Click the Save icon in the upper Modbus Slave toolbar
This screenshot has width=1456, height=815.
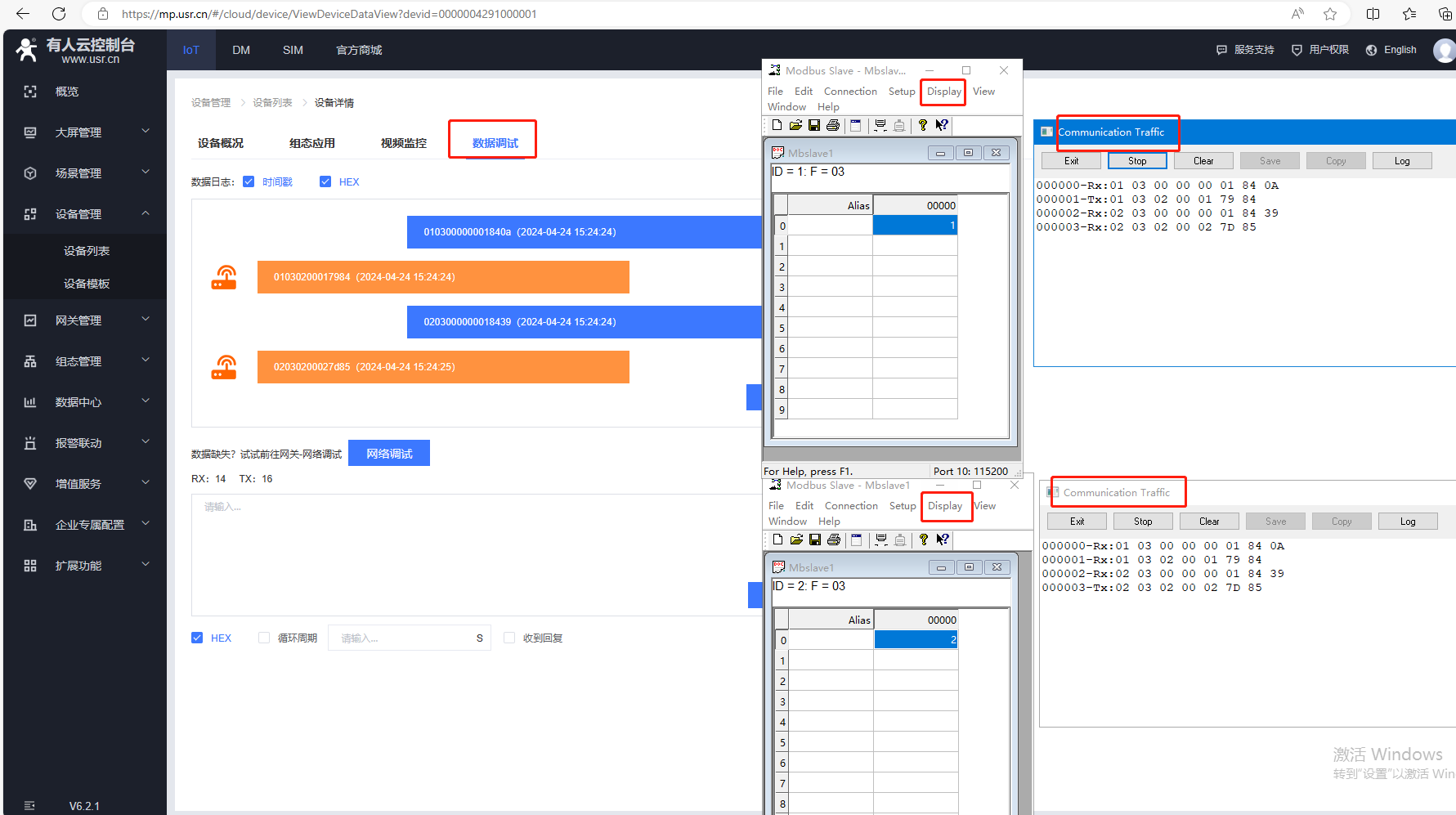click(814, 125)
